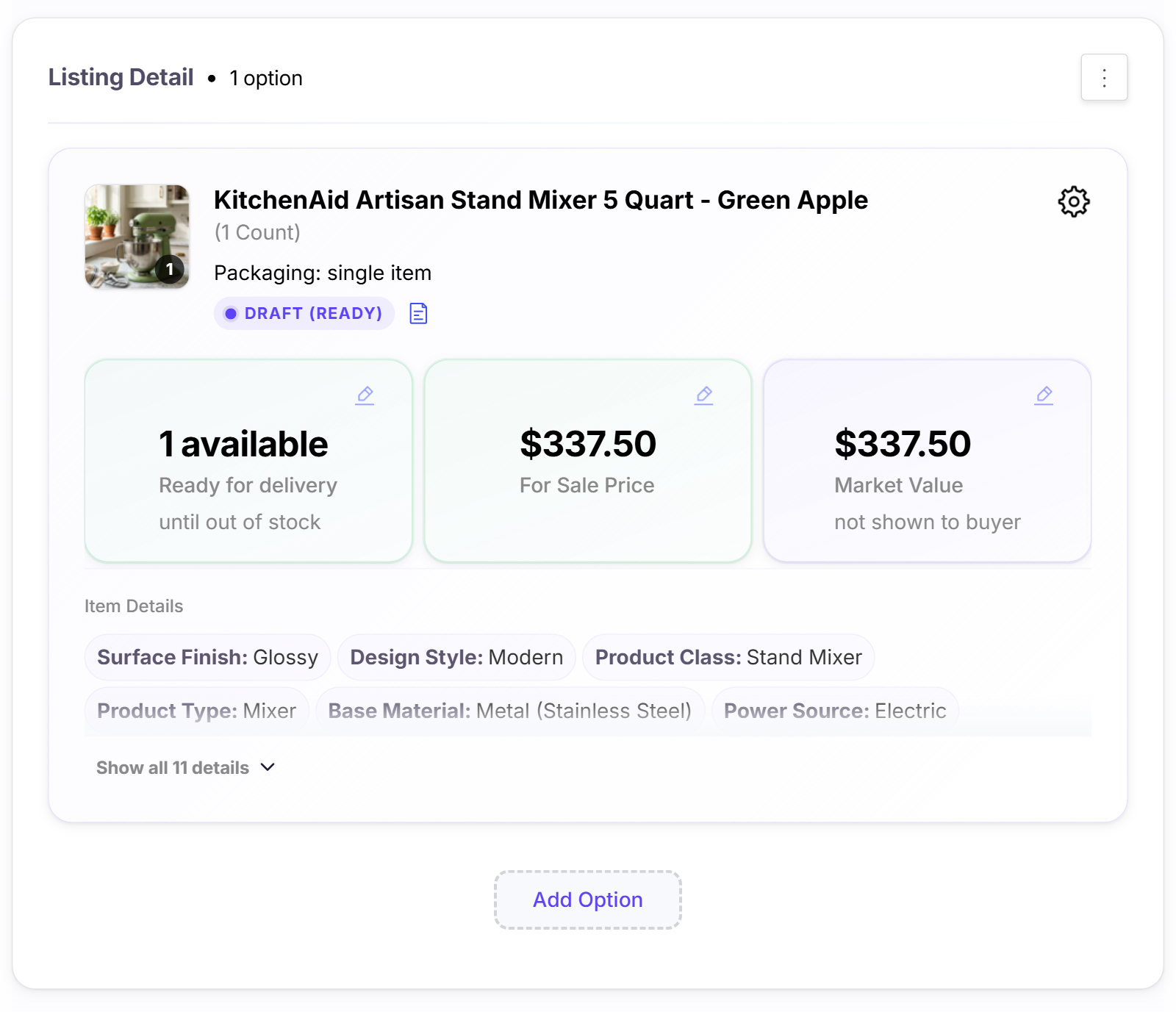Toggle the Power Source: Electric chip
Screen dimensions: 1176x1012
click(x=834, y=710)
